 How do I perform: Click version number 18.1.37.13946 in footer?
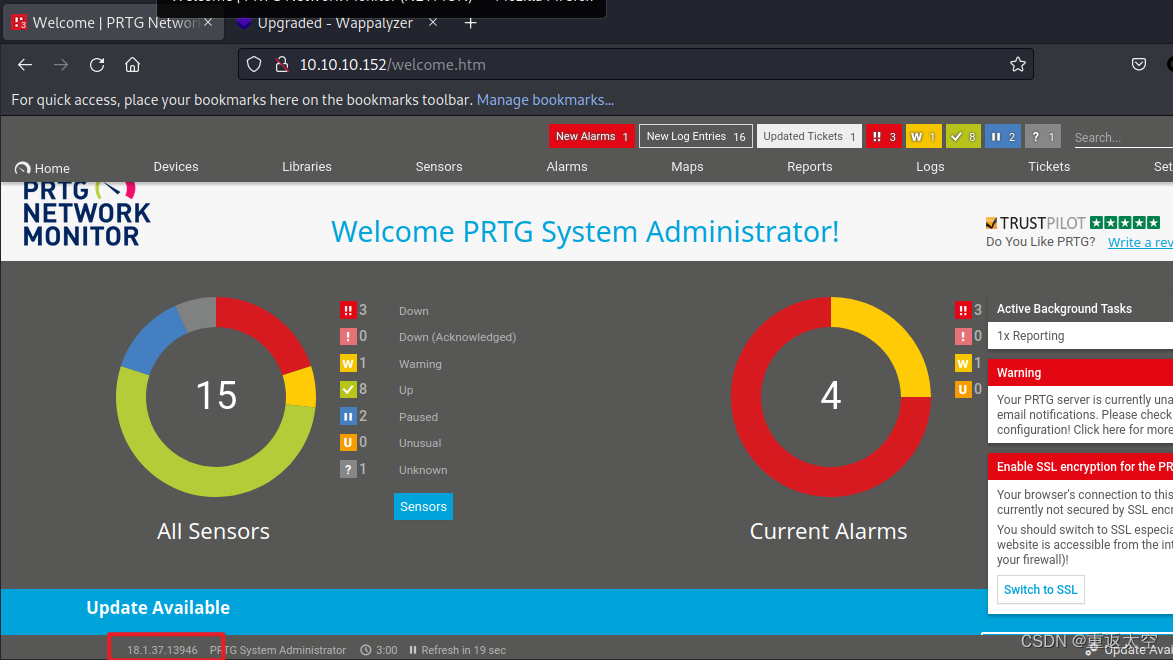coord(162,650)
